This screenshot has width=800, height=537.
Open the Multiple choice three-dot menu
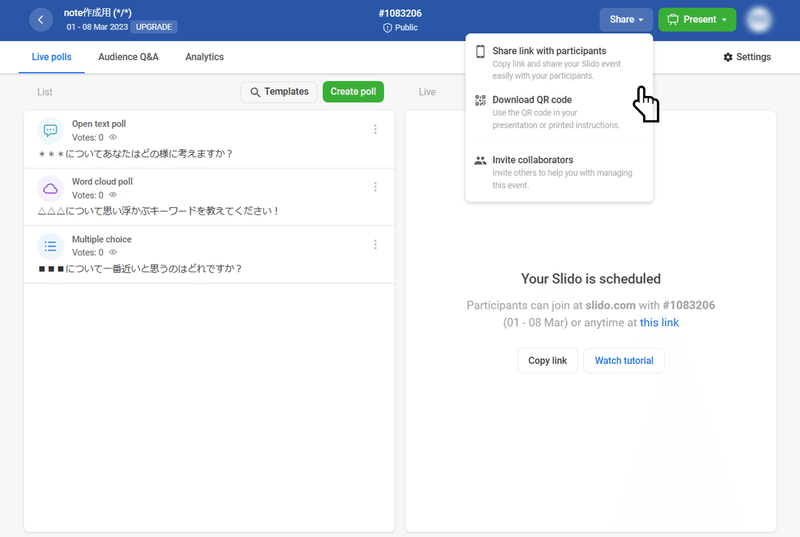click(x=375, y=245)
